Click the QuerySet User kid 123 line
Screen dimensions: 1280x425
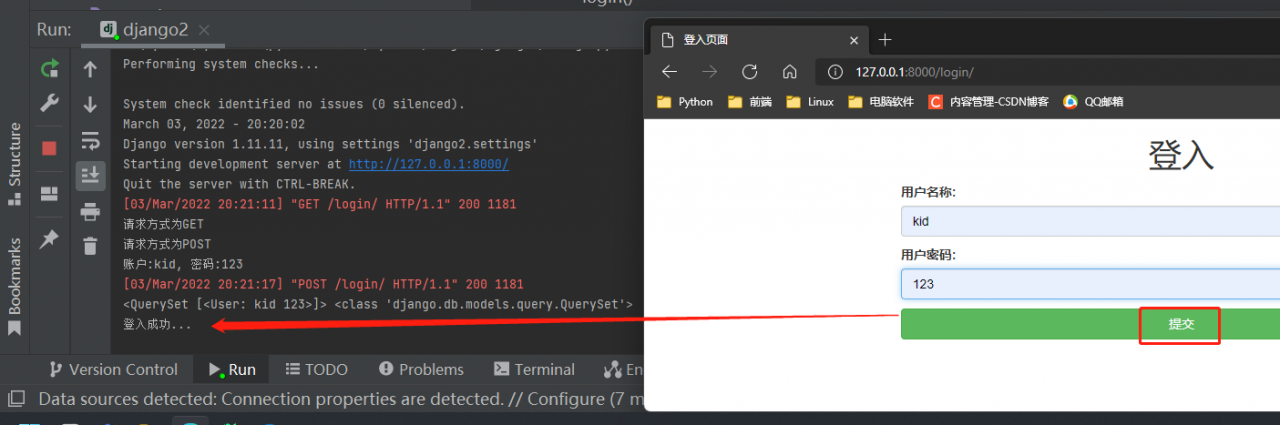coord(378,304)
